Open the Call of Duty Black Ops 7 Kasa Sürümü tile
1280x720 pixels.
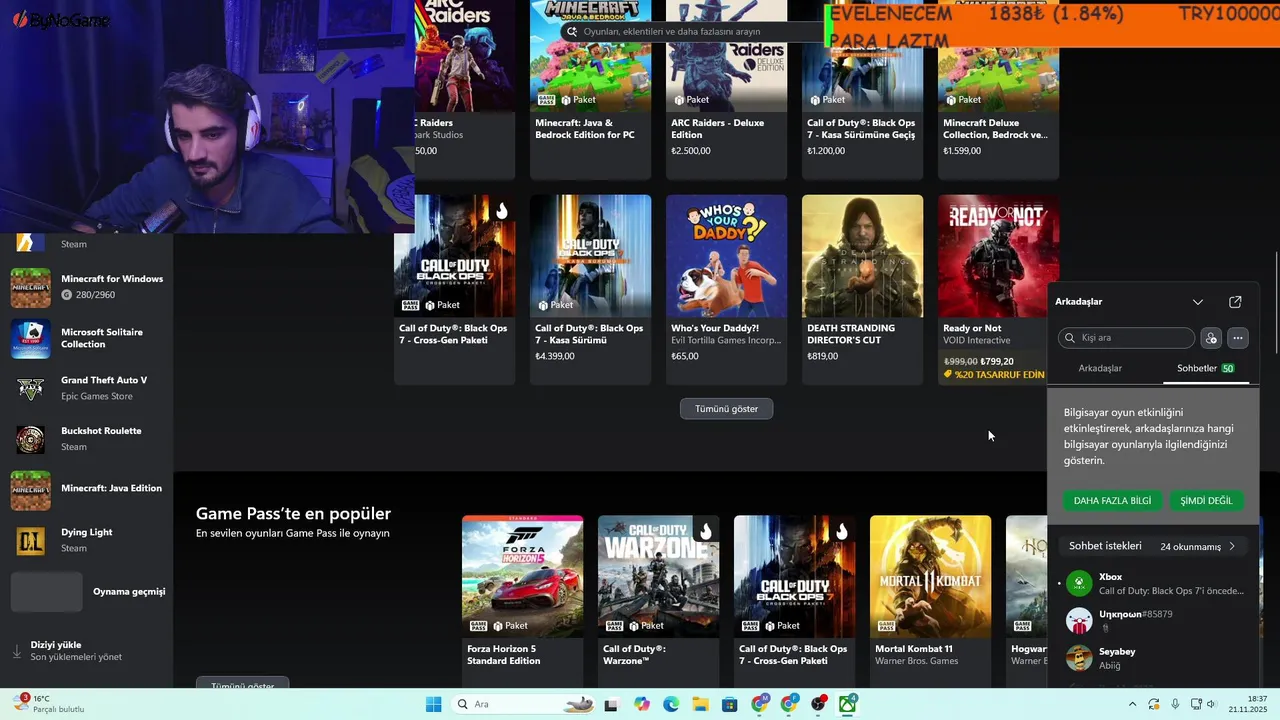pos(590,290)
